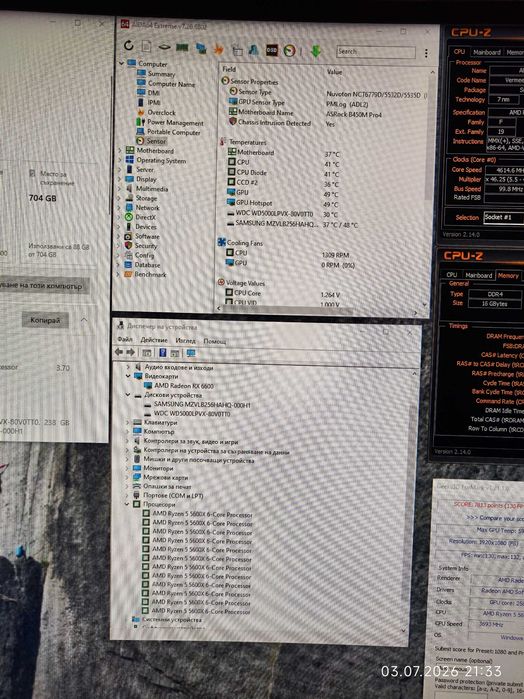
Task: Open the Действие menu in Device Manager
Action: pyautogui.click(x=154, y=340)
